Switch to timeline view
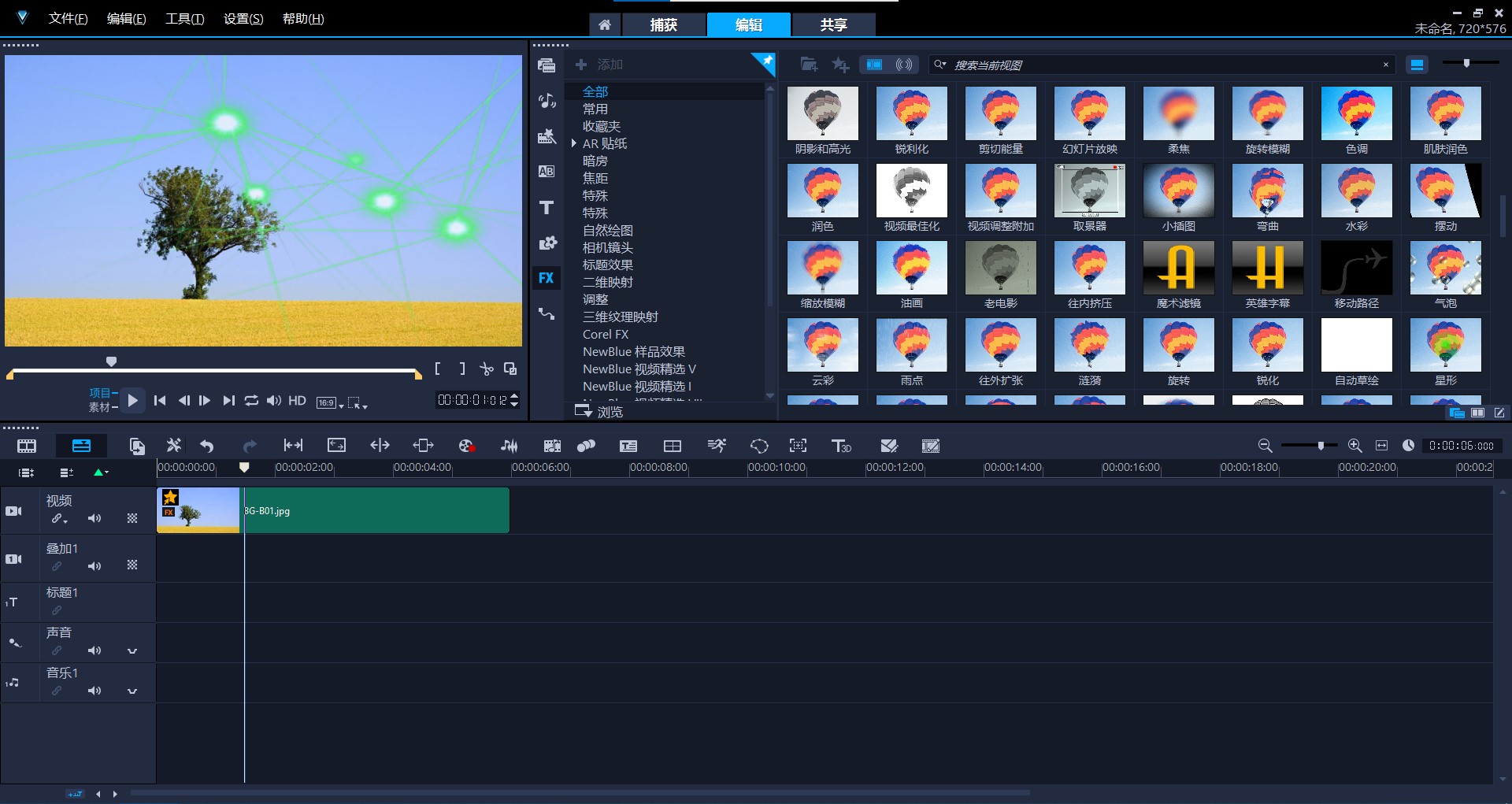This screenshot has width=1512, height=804. [81, 446]
